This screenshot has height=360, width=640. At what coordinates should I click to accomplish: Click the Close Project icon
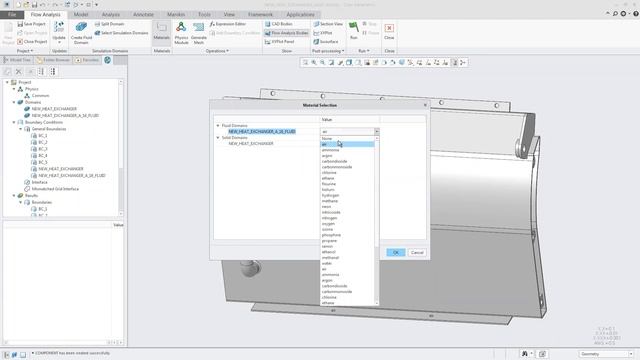coord(20,42)
